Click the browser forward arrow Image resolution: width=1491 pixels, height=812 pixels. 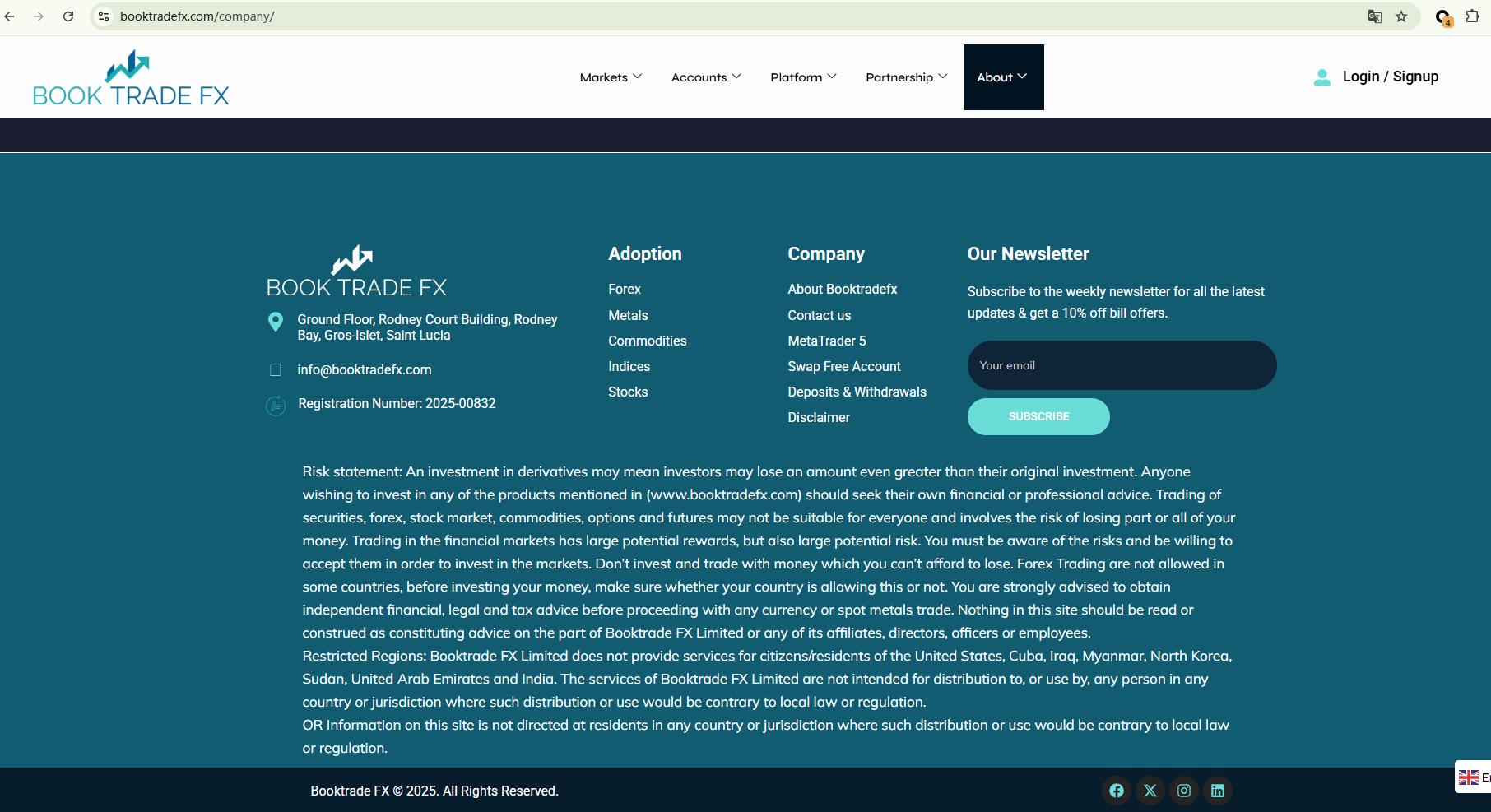39,16
